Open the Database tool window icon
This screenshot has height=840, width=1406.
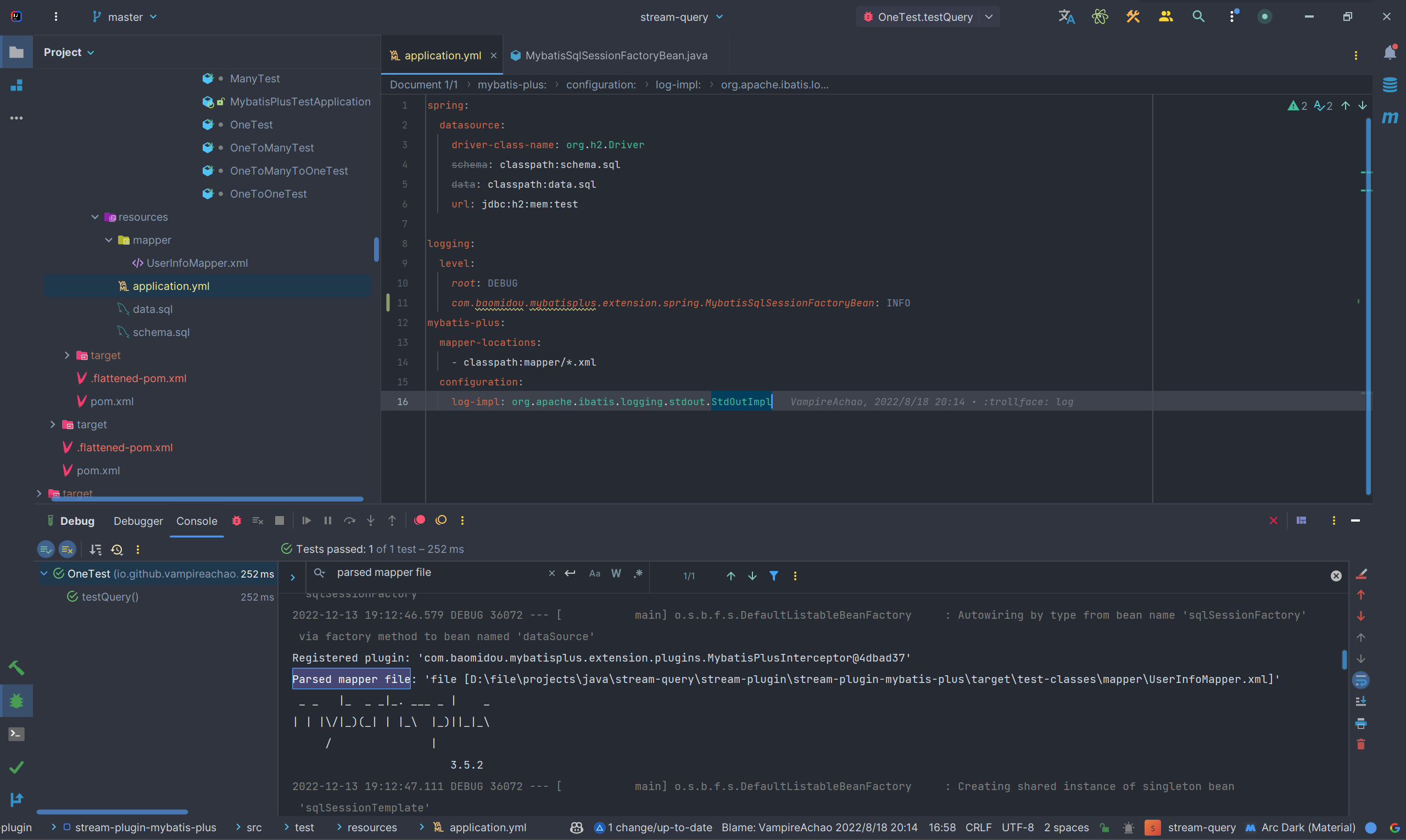click(1390, 85)
